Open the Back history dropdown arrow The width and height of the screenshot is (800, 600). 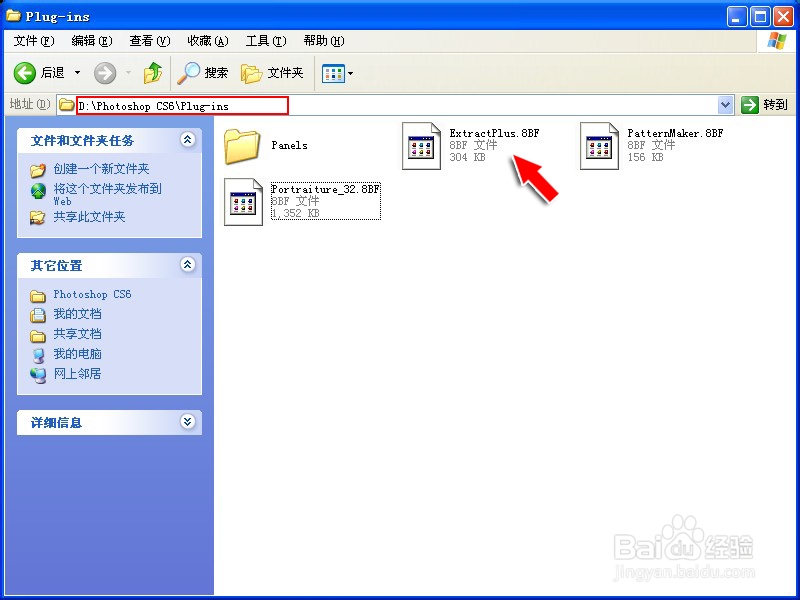78,73
